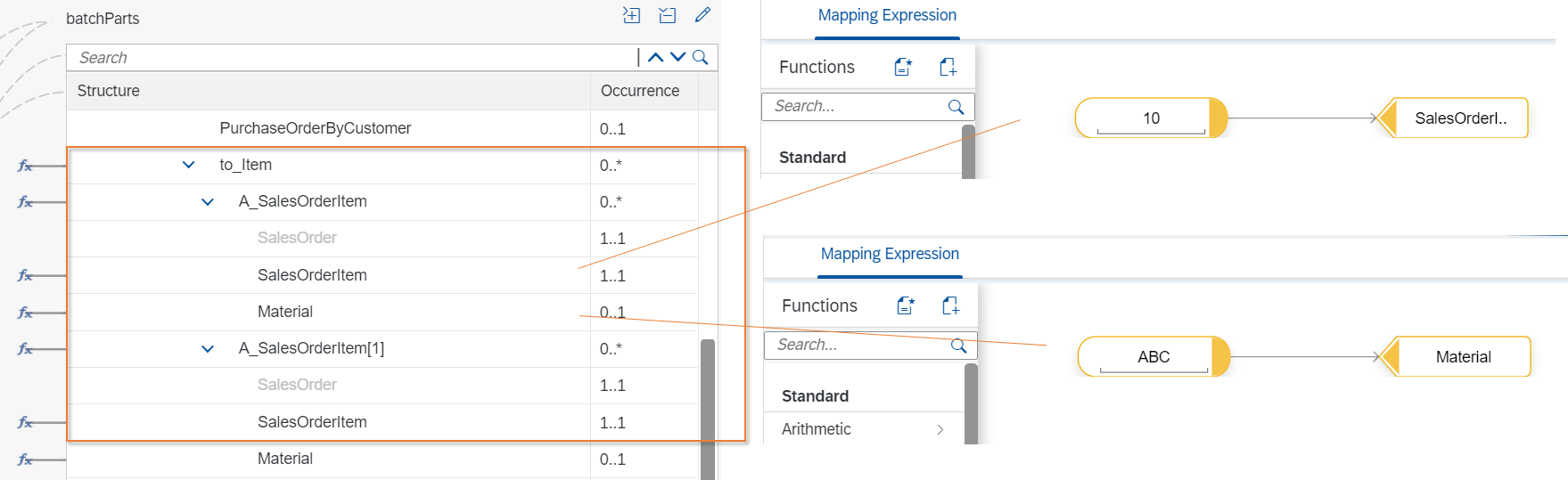Click the pencil edit icon in batchParts header

point(702,15)
